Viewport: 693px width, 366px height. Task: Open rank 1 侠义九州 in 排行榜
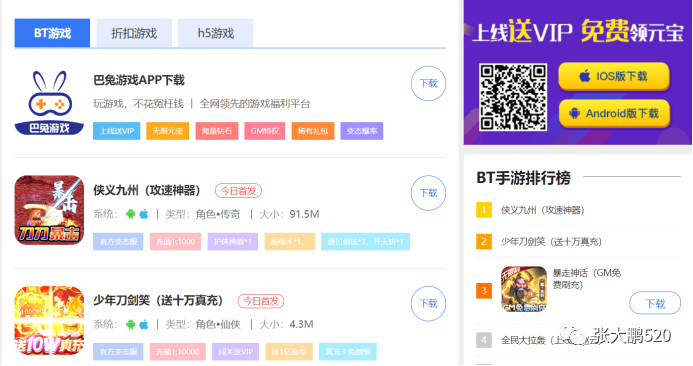coord(542,210)
